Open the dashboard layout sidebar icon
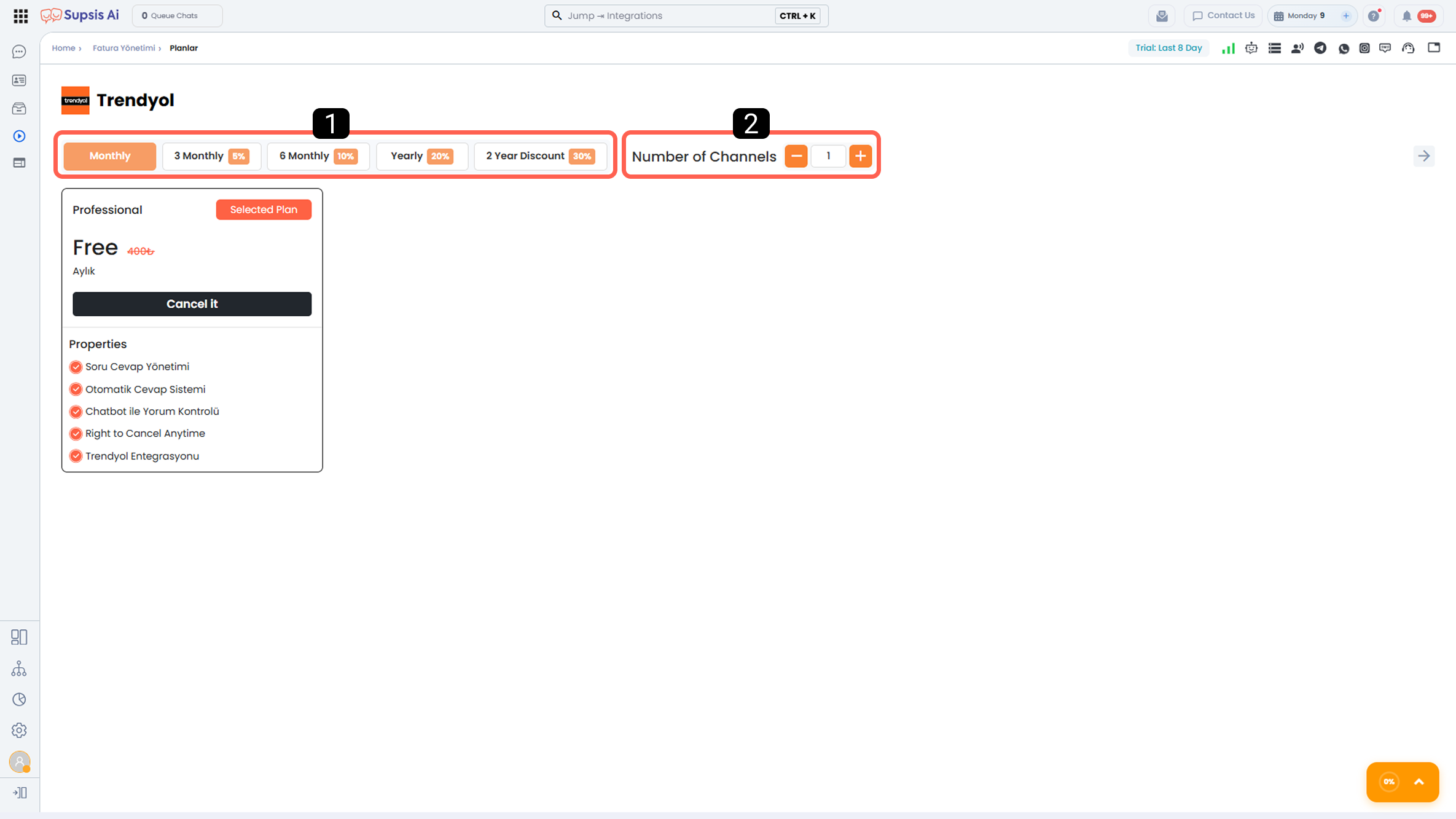The width and height of the screenshot is (1456, 819). (19, 637)
